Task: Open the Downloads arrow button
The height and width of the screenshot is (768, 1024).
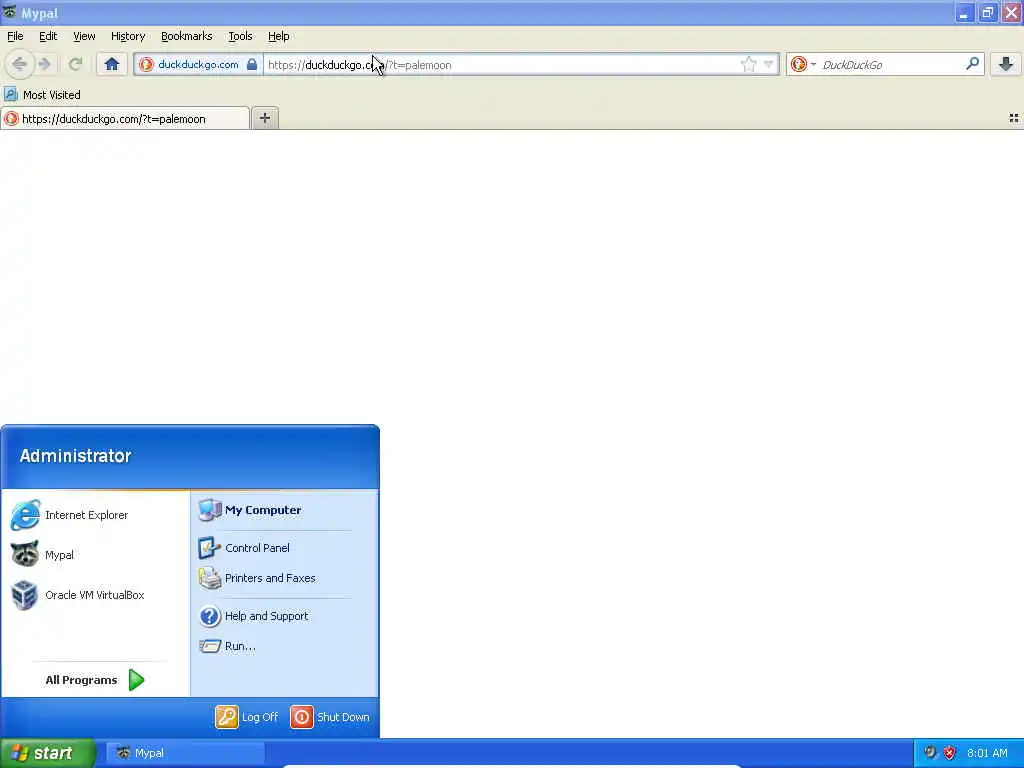Action: pos(1006,63)
